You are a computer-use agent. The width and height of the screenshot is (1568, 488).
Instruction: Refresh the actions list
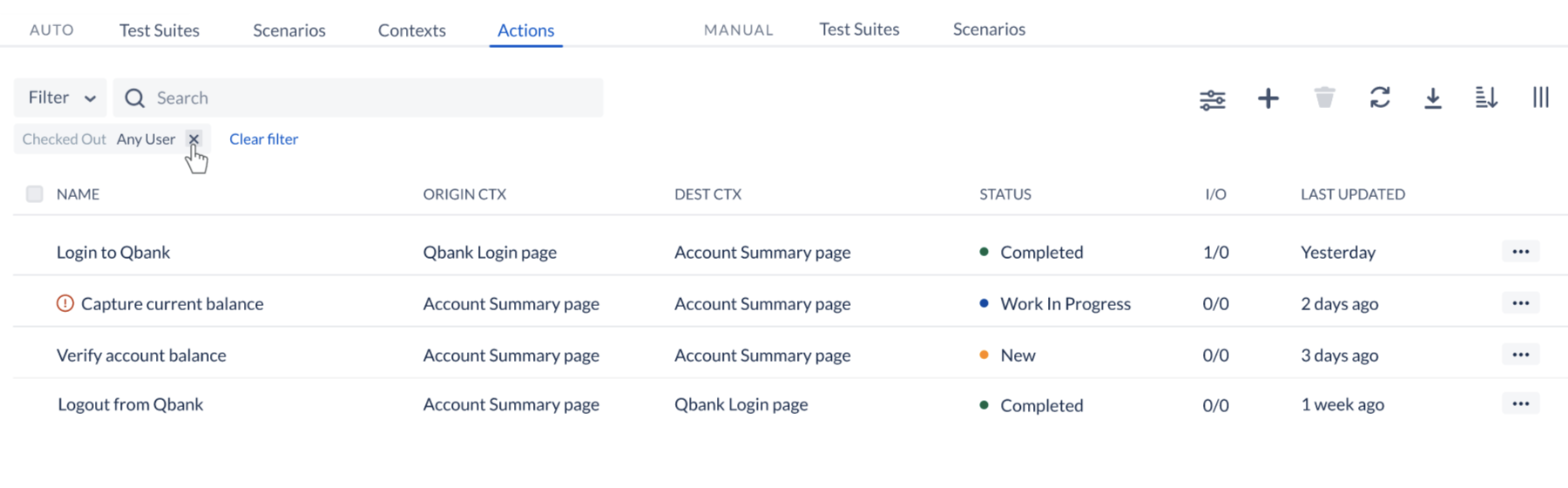[1379, 98]
